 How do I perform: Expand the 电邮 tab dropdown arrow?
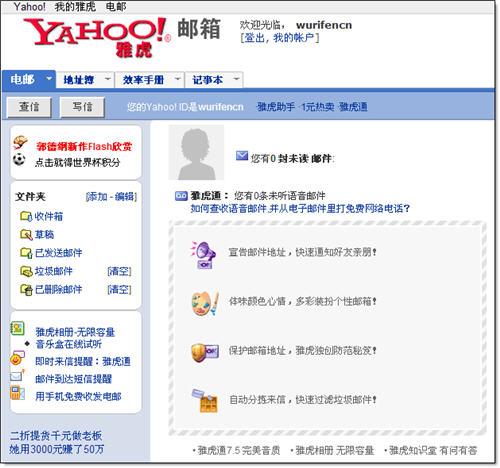pos(49,79)
